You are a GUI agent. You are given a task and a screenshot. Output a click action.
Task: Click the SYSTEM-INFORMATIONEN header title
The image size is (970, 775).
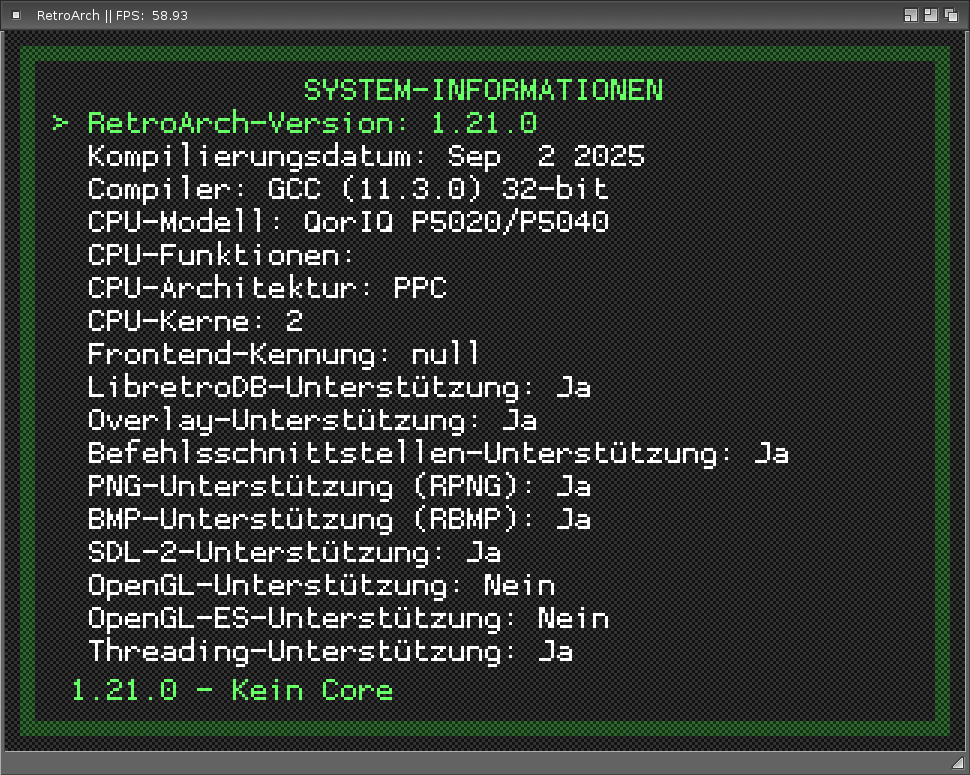pos(483,90)
